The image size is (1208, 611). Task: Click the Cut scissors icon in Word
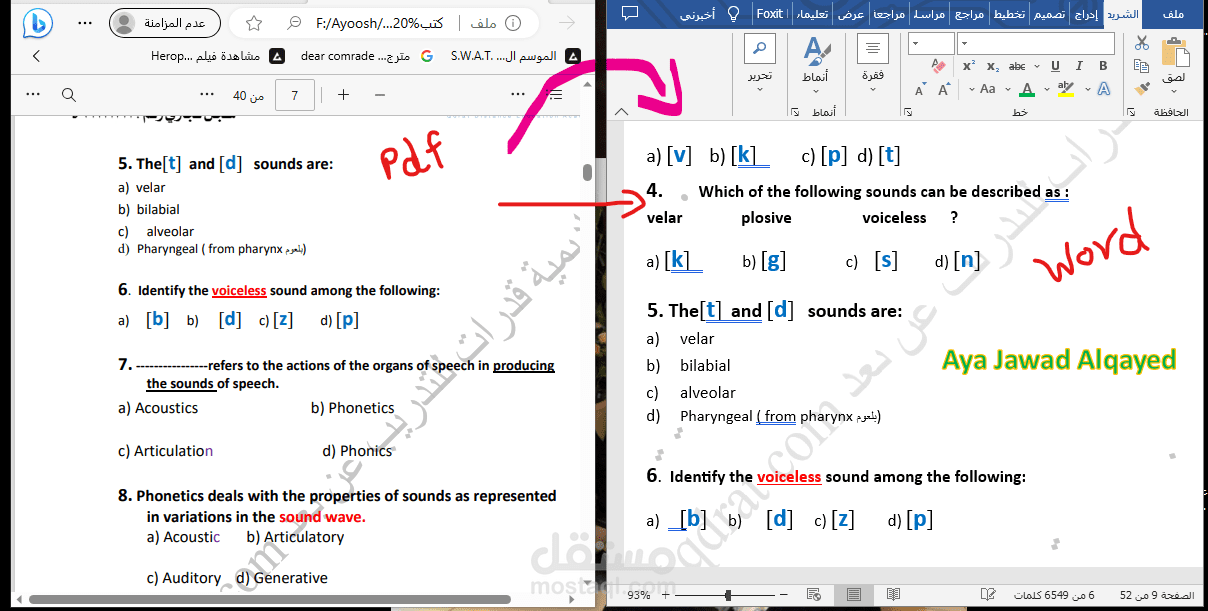(x=1142, y=43)
